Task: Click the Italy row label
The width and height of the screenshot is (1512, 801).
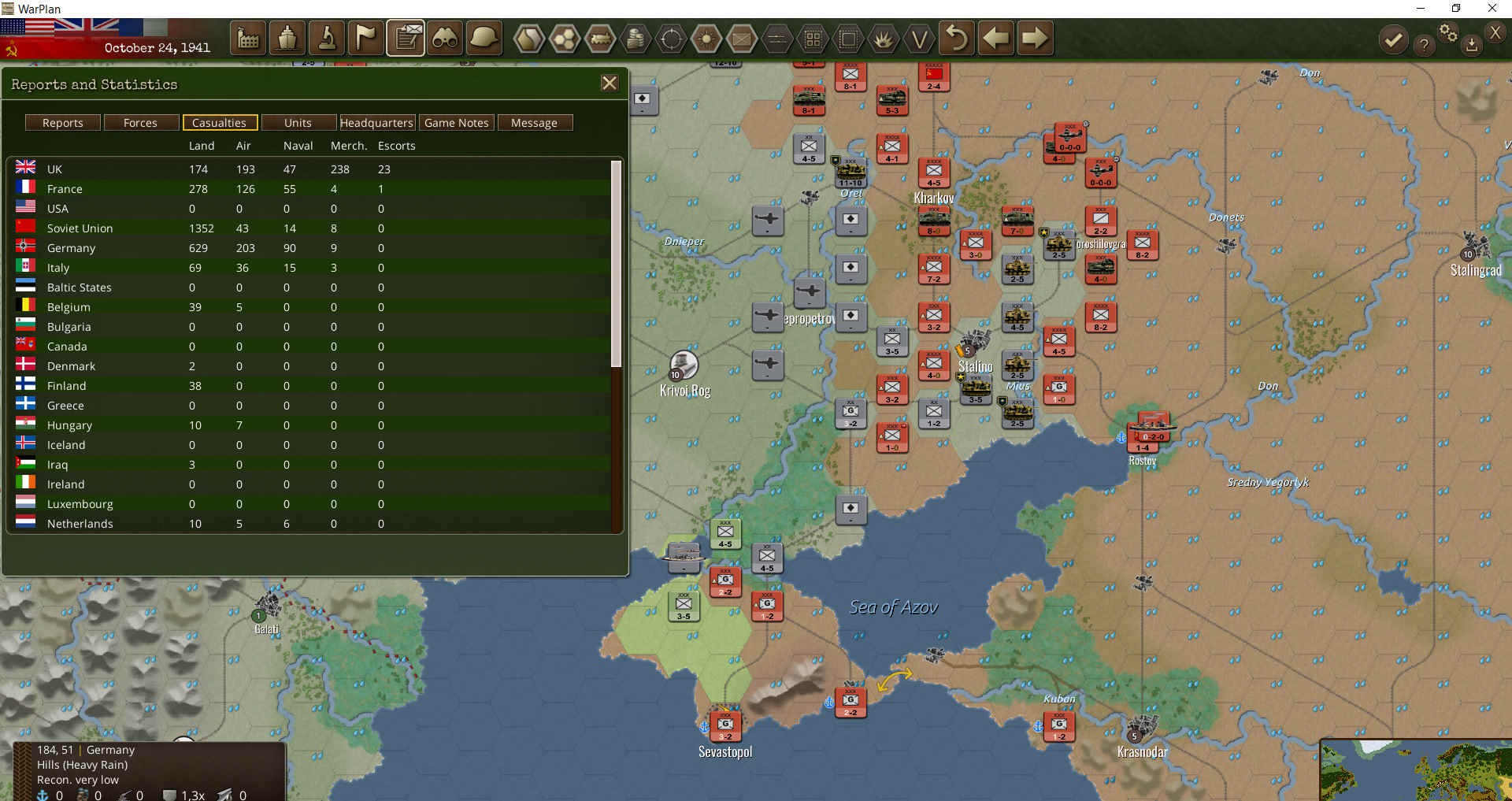Action: point(58,268)
